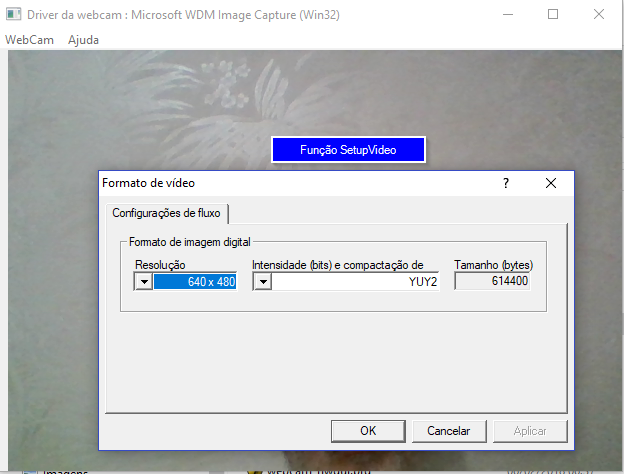Click the webcam app window icon
Viewport: 624px width, 474px height.
coord(14,14)
